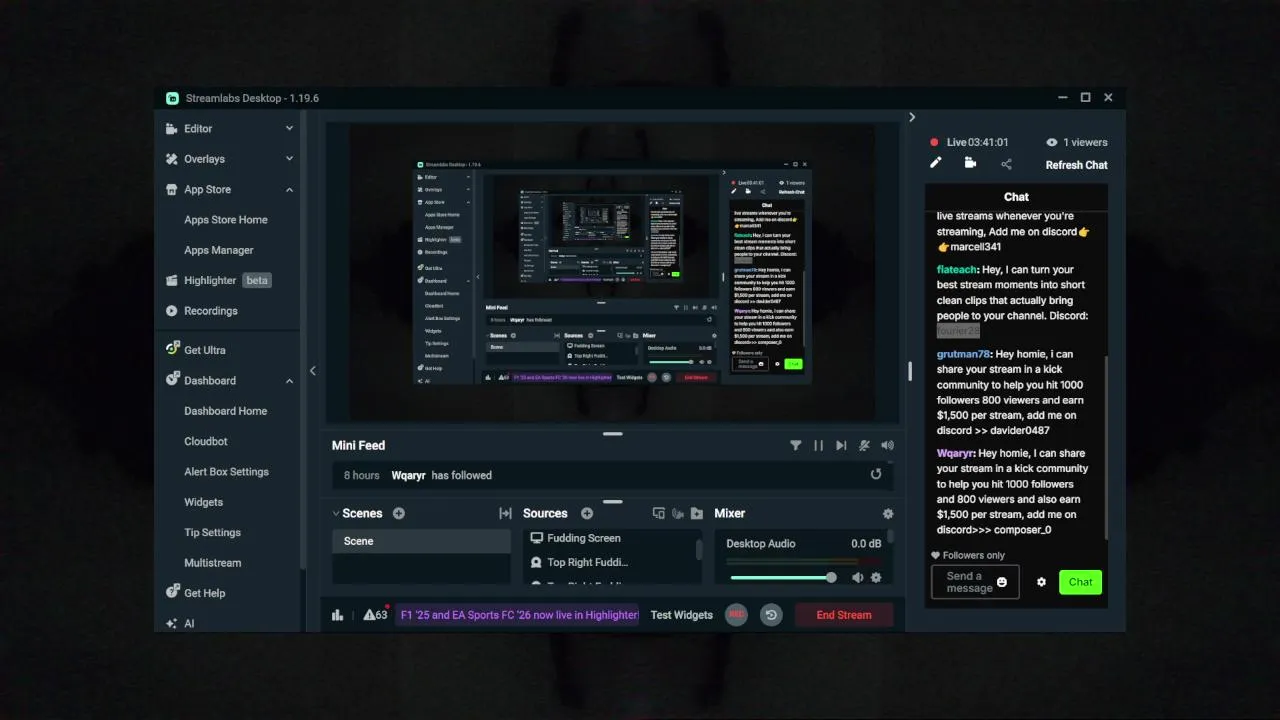Click the App Store bag icon
The image size is (1280, 720).
(172, 189)
